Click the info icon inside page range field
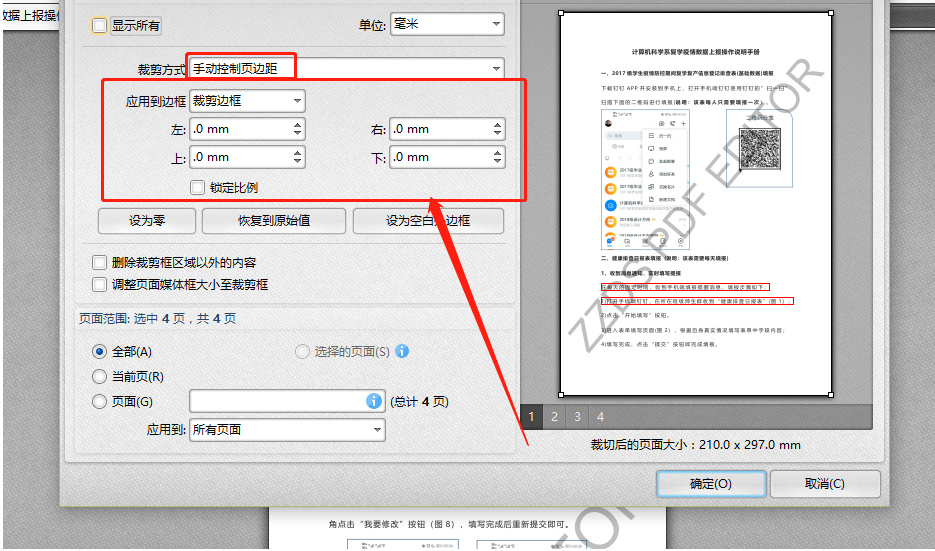 tap(373, 401)
